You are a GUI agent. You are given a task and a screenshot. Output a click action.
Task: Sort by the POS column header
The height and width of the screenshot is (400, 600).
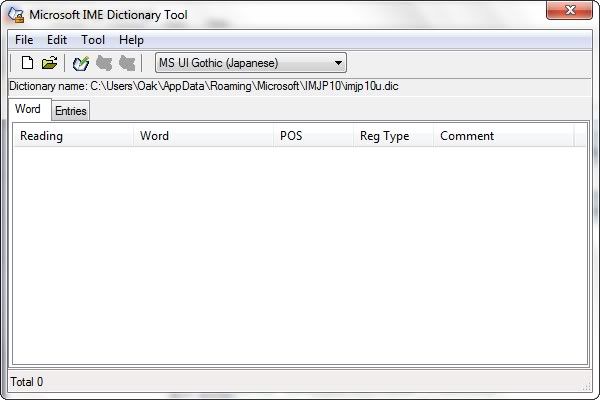[x=313, y=136]
